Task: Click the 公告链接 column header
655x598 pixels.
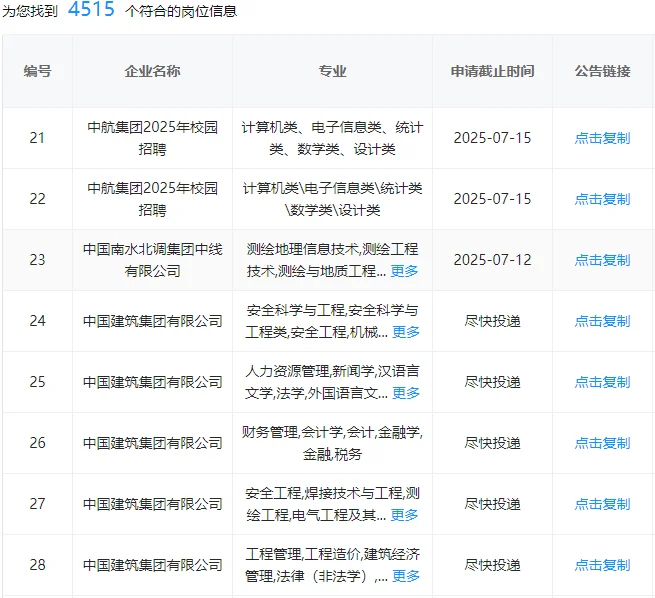Action: [x=602, y=71]
